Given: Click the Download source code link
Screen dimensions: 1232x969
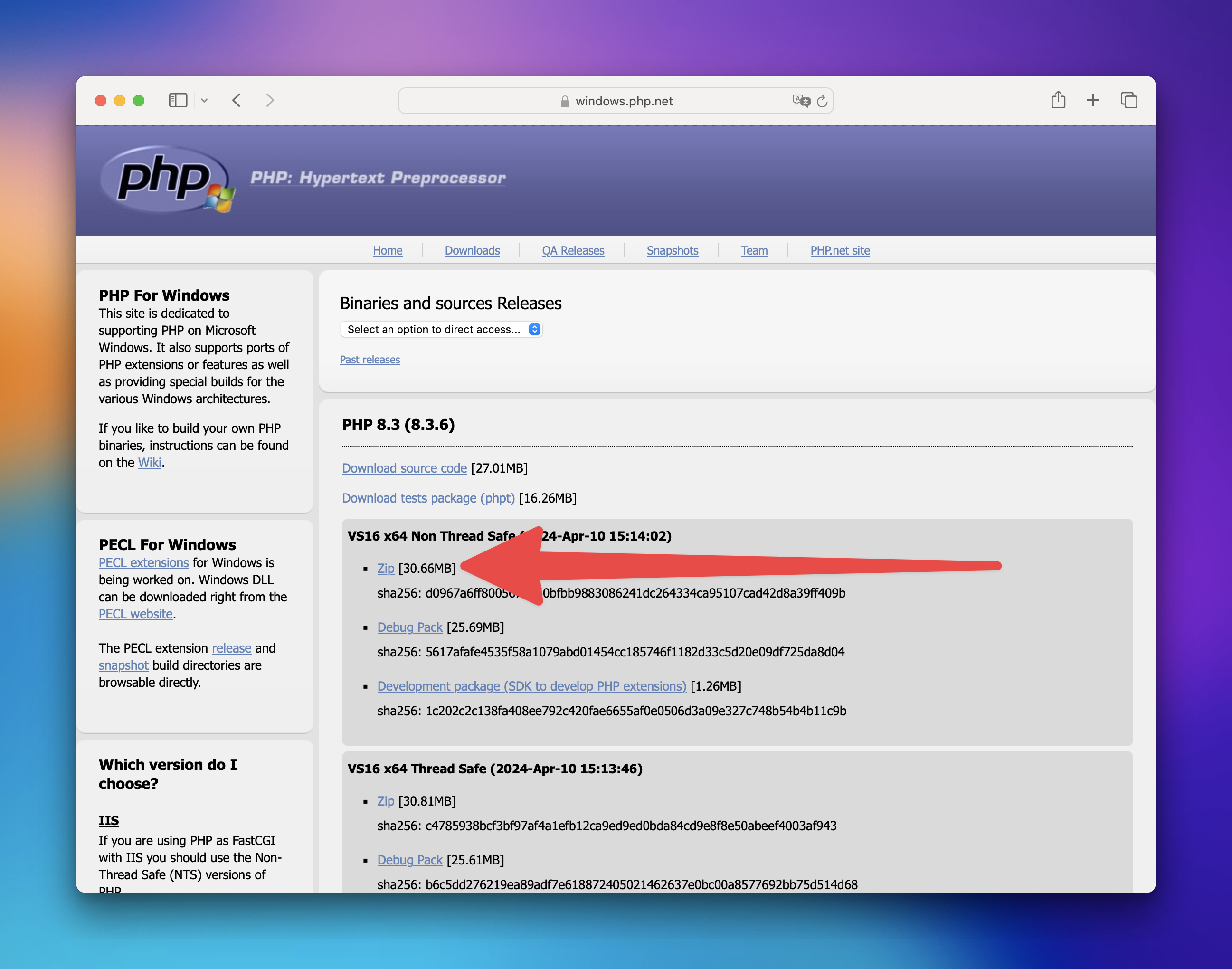Looking at the screenshot, I should 404,468.
